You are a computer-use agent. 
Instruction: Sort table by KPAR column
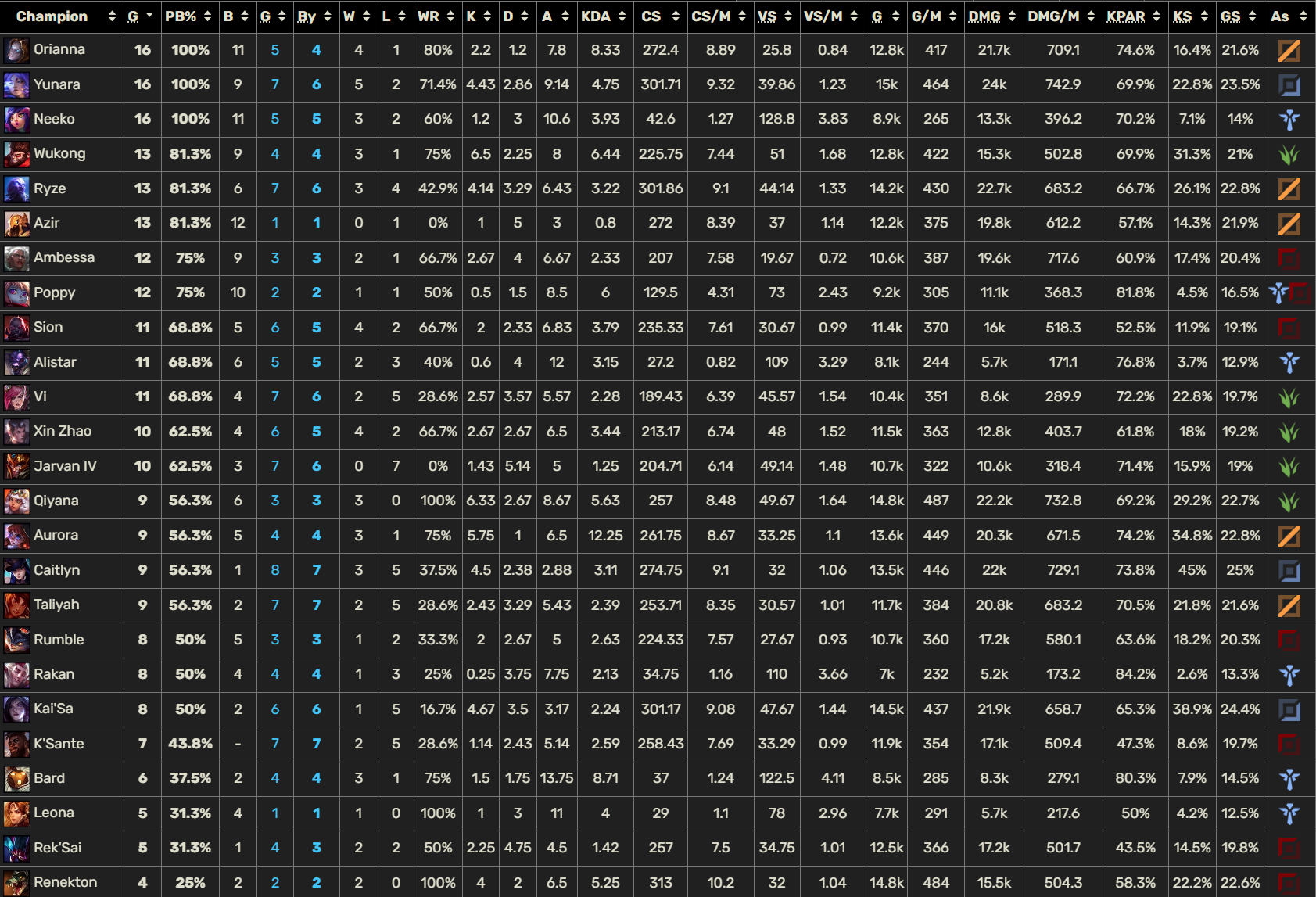tap(1134, 16)
